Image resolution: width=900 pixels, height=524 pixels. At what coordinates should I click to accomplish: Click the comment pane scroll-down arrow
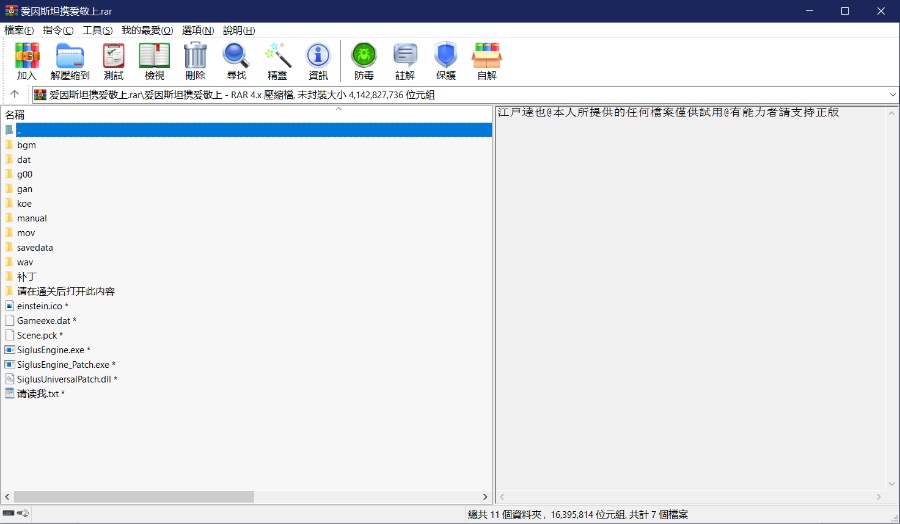pyautogui.click(x=891, y=484)
